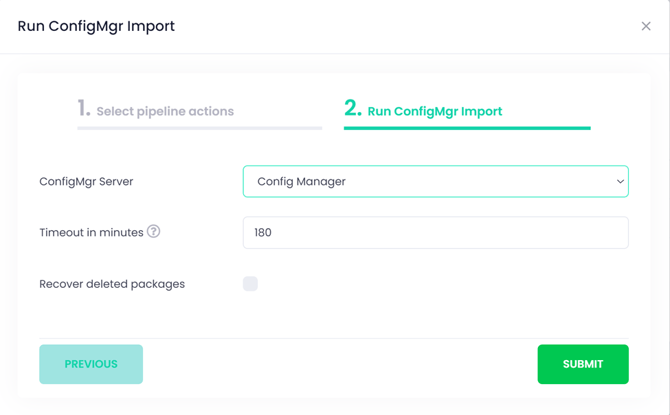Click the green number 2 step indicator

(x=353, y=108)
